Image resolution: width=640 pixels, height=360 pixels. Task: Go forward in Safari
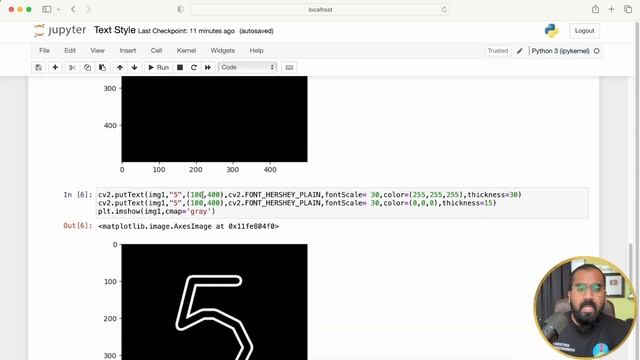(x=88, y=9)
